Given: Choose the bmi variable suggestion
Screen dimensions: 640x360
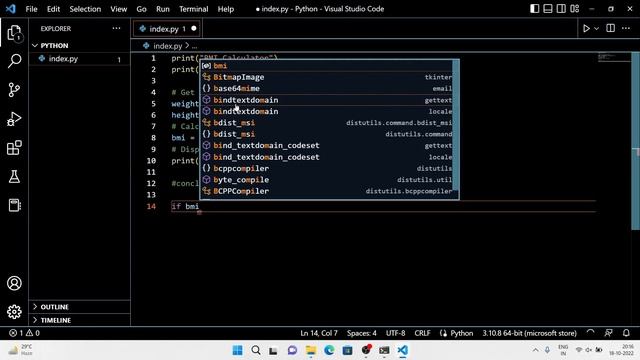Looking at the screenshot, I should coord(326,66).
